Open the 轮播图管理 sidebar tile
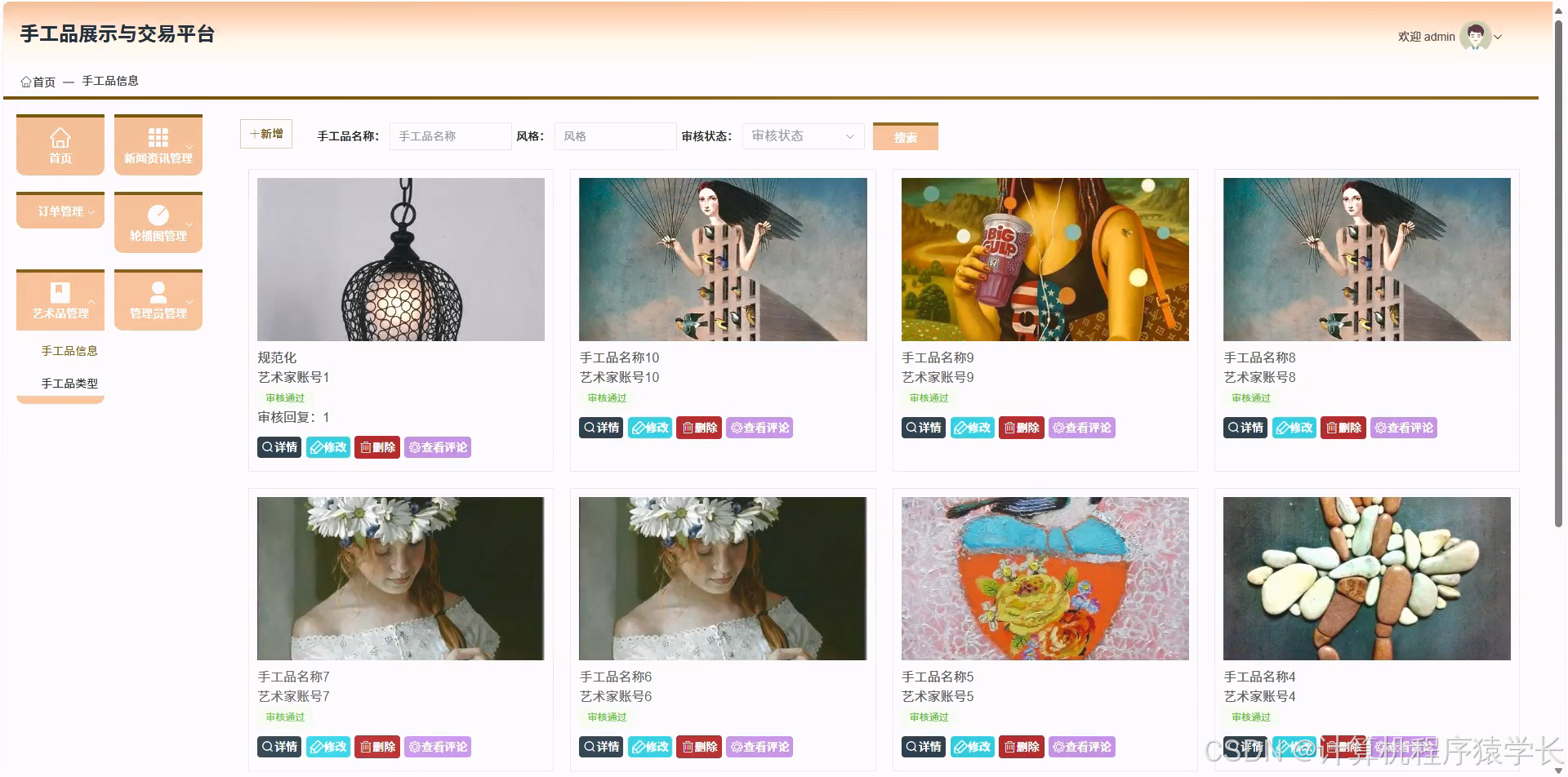Screen dimensions: 1568x777 pos(158,223)
